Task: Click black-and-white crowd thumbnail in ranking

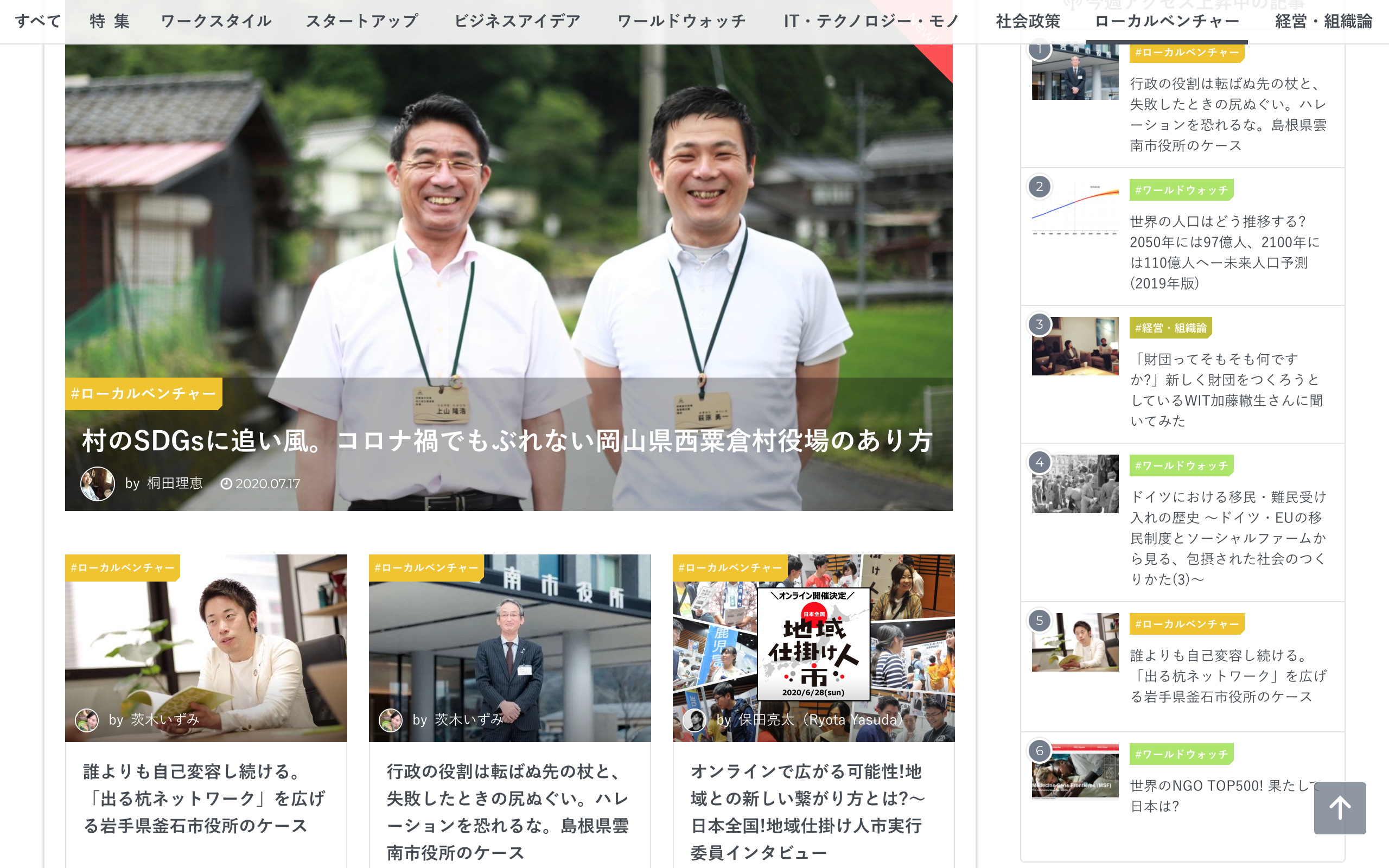Action: [x=1075, y=484]
